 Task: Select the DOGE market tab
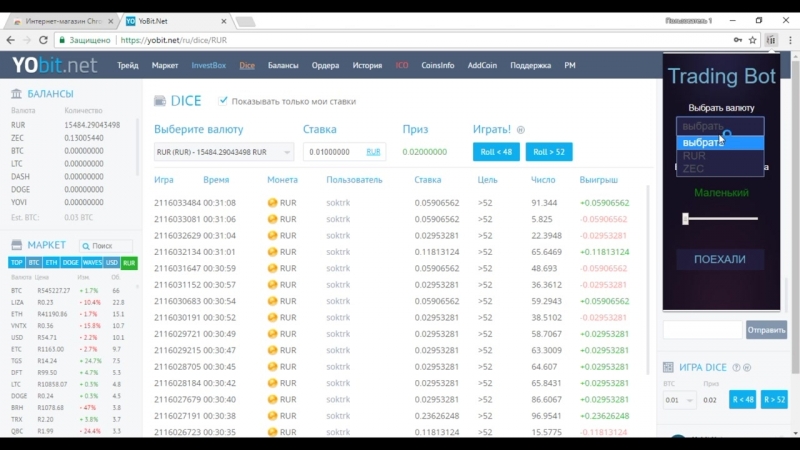pos(70,263)
